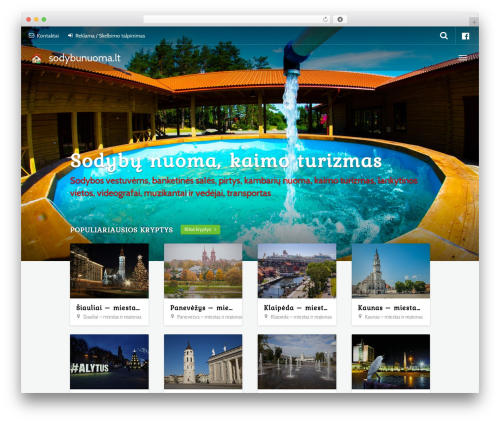The width and height of the screenshot is (500, 423).
Task: Open Šiauliai – miestas card title
Action: 108,308
